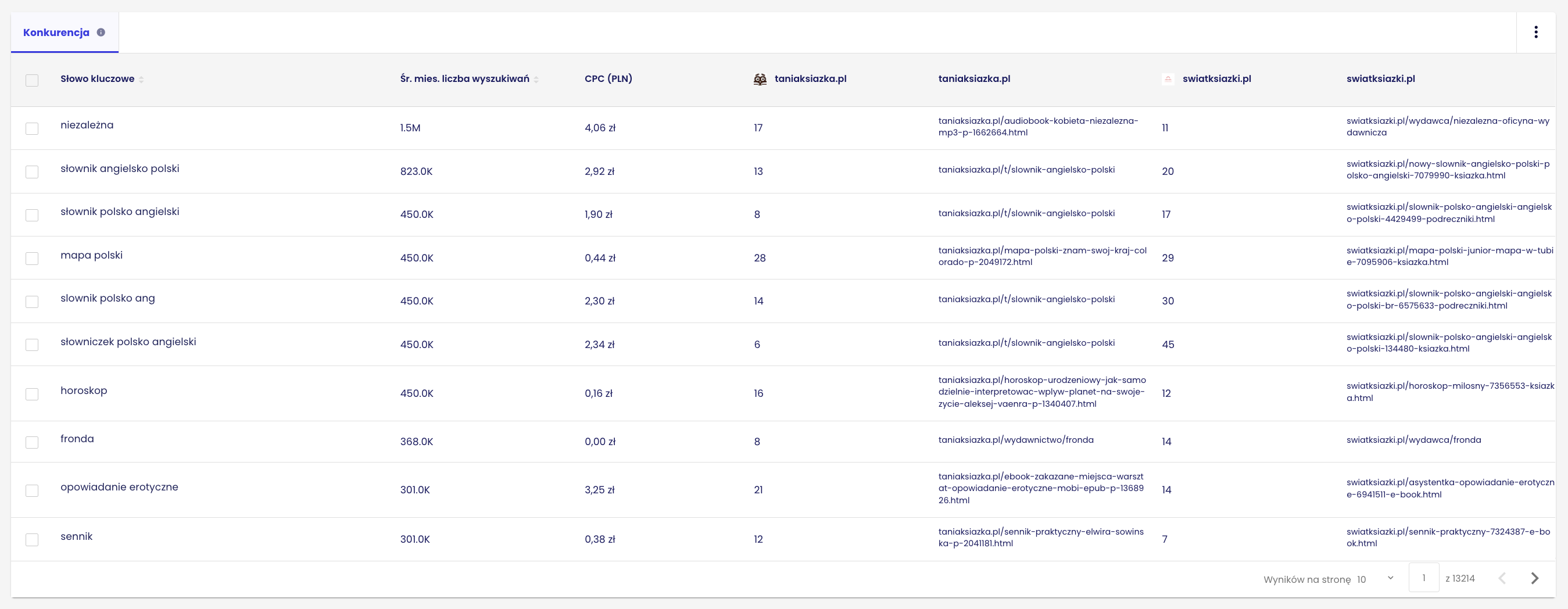Click the info icon beside Konkurencja
1568x609 pixels.
point(101,32)
